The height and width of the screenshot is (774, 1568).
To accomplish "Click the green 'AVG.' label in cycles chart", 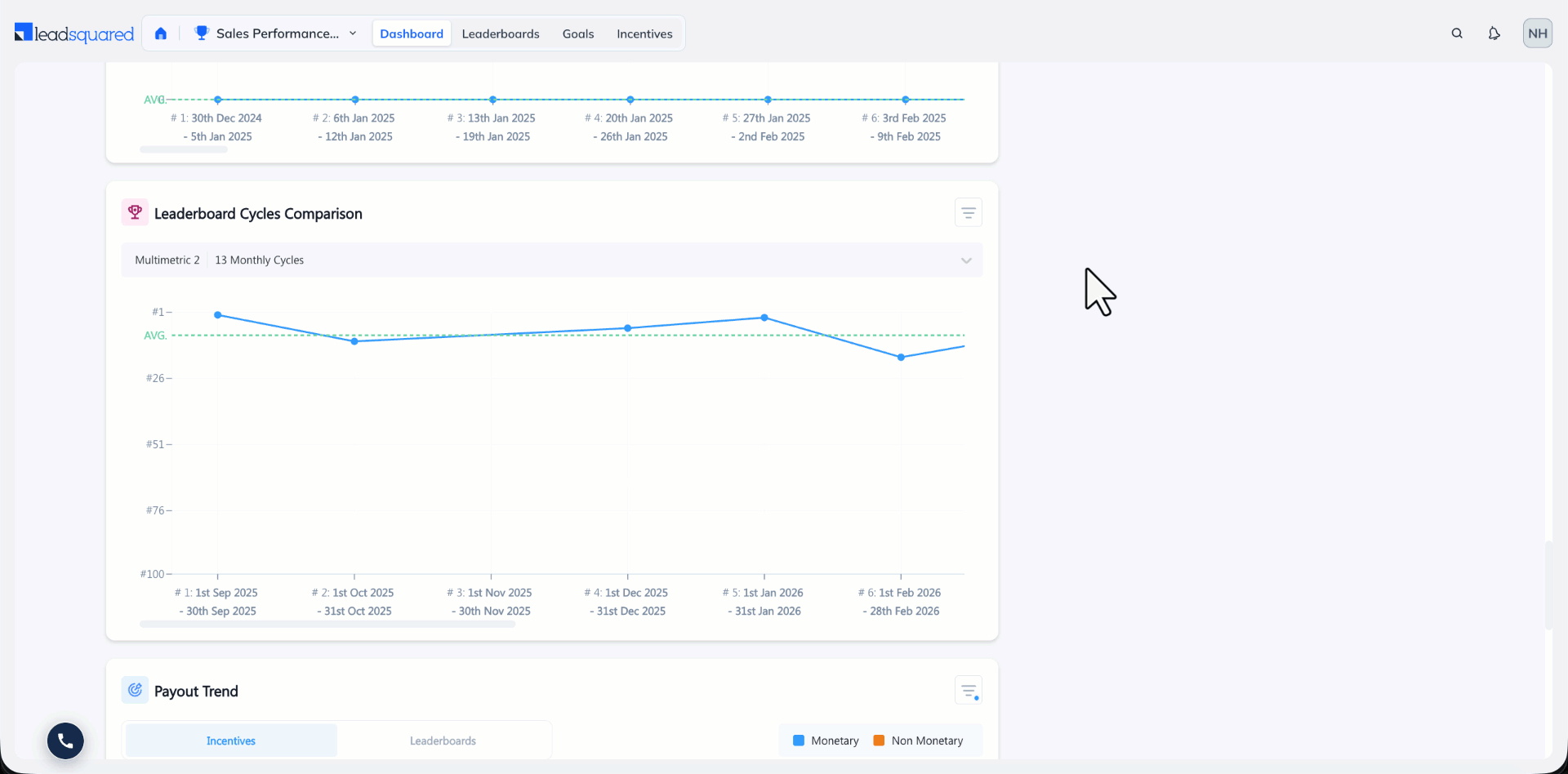I will tap(155, 336).
